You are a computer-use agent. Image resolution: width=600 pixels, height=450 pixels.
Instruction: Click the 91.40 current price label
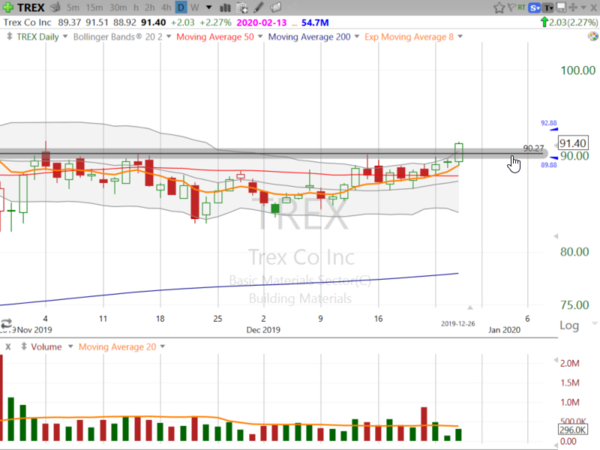point(573,143)
